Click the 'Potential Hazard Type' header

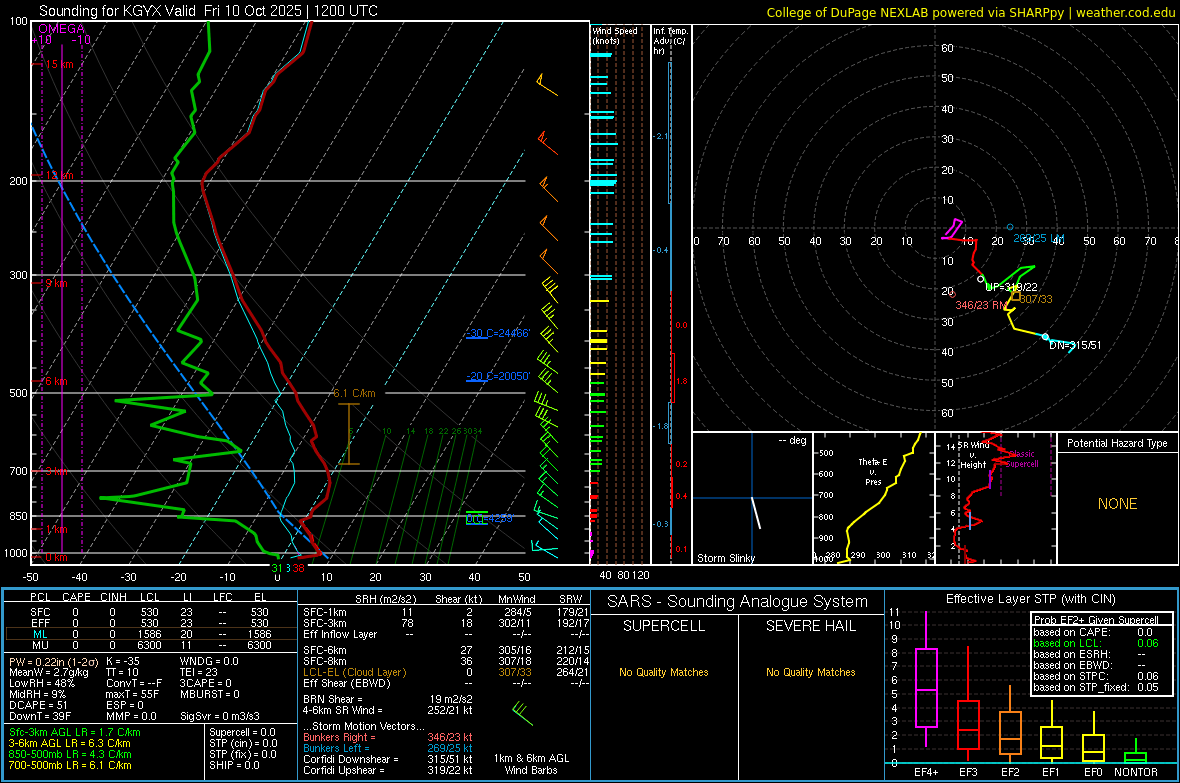[1117, 443]
